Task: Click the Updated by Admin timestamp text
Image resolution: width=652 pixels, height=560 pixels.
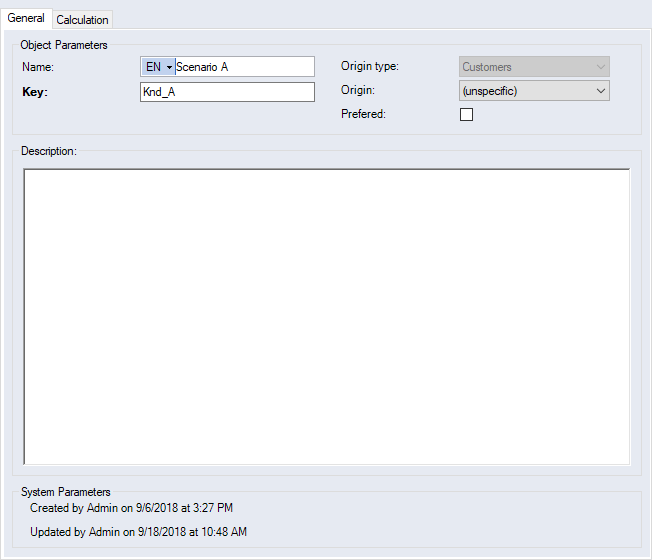Action: [138, 531]
